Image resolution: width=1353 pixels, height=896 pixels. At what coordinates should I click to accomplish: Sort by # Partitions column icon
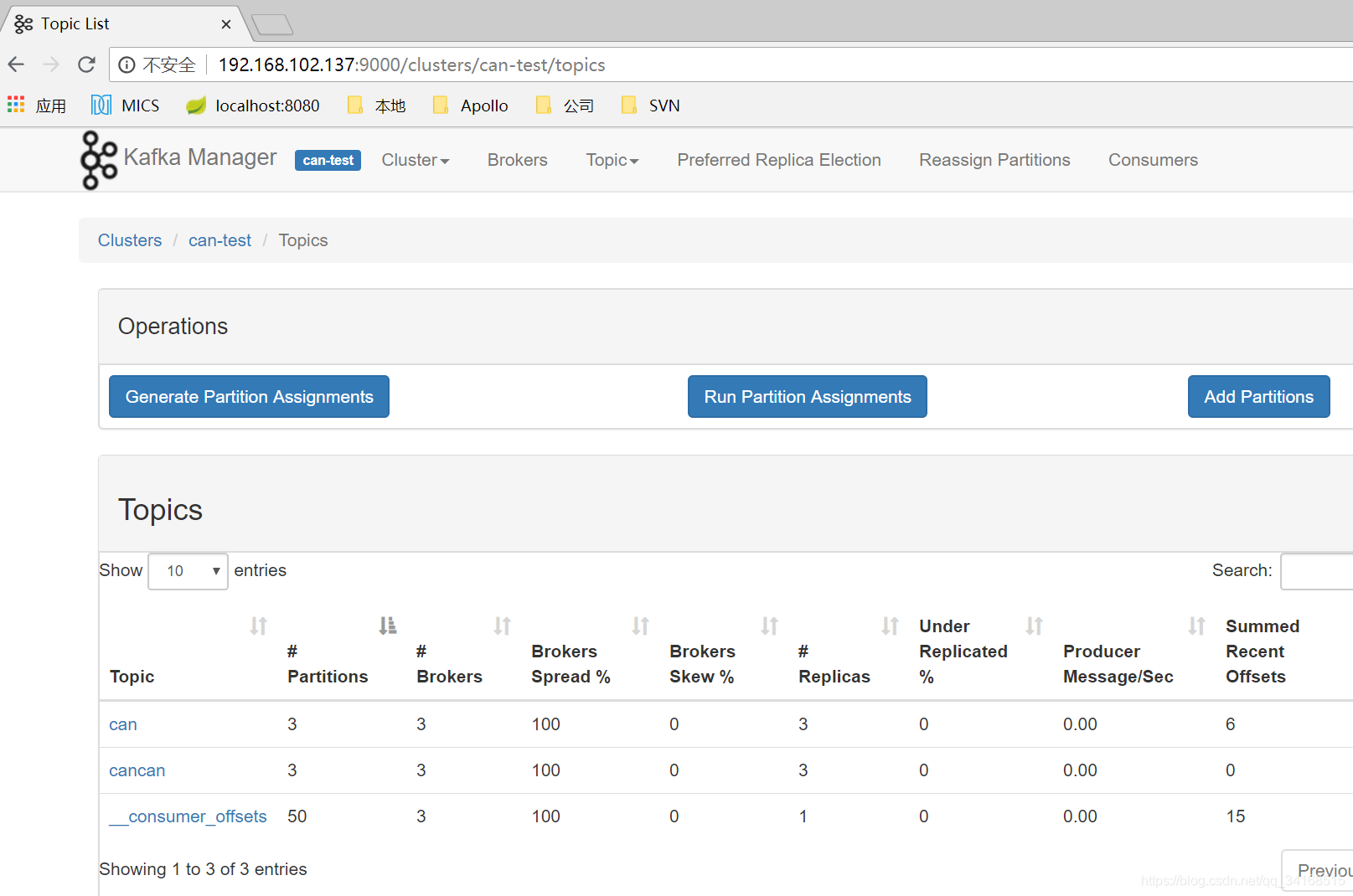click(387, 626)
